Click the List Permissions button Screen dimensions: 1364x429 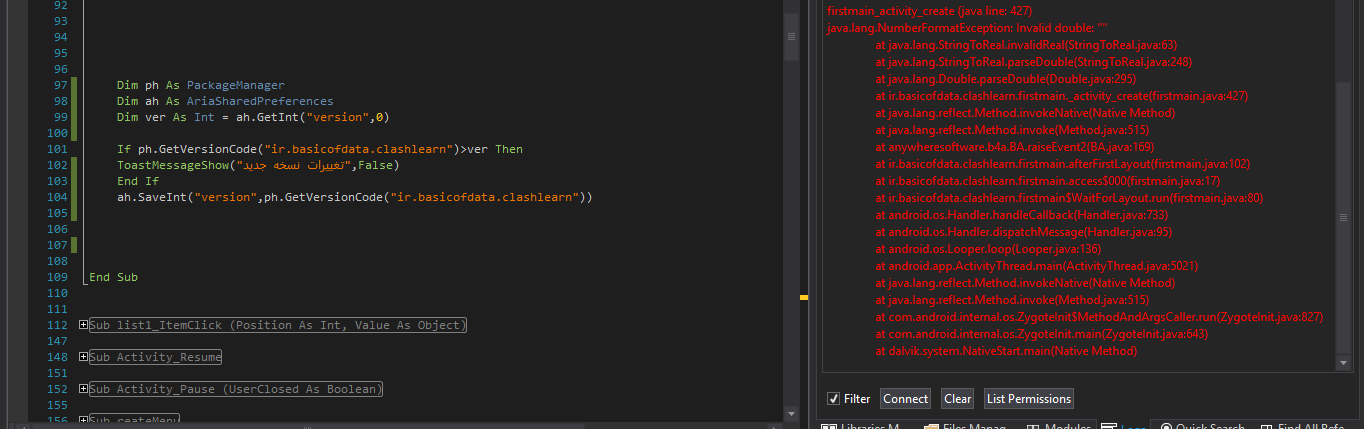click(1028, 399)
